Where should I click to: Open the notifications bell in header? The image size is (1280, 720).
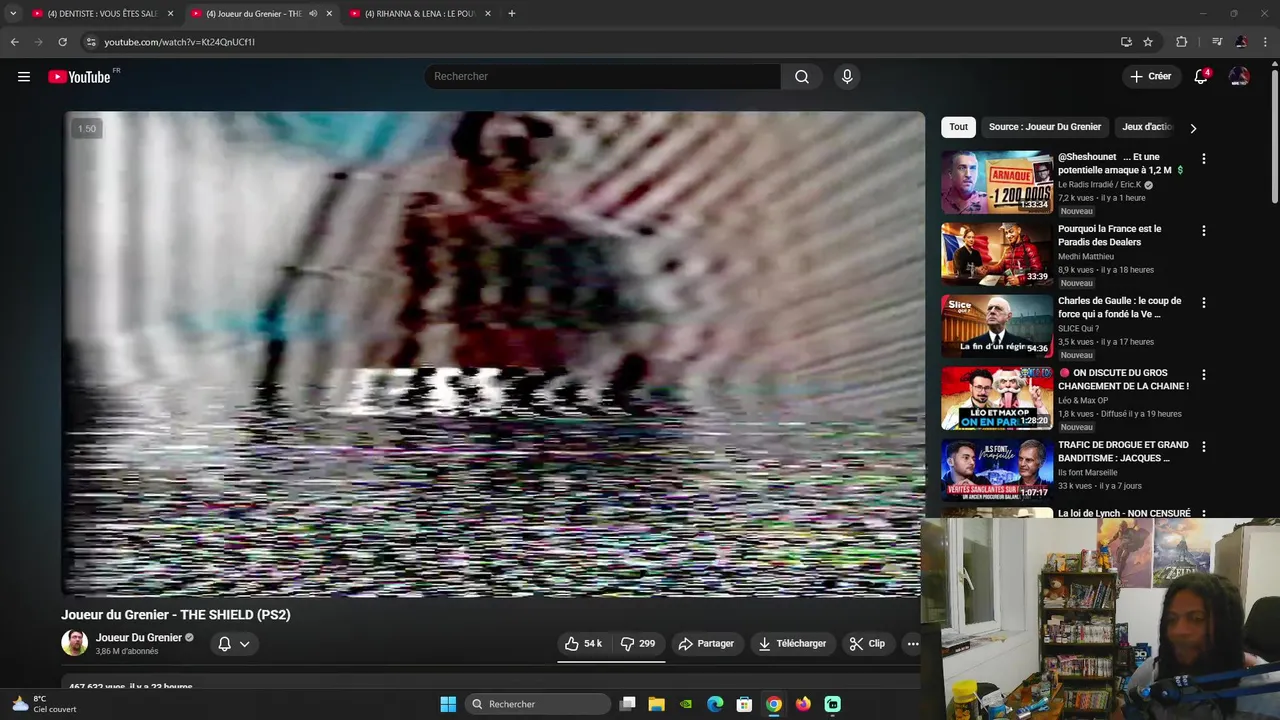coord(1201,77)
